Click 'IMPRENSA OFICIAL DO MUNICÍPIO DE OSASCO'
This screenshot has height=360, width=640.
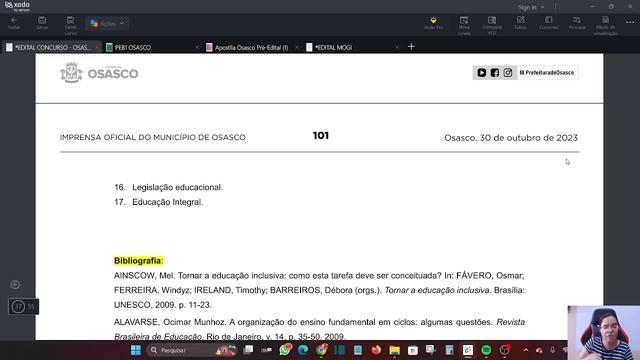[x=153, y=138]
